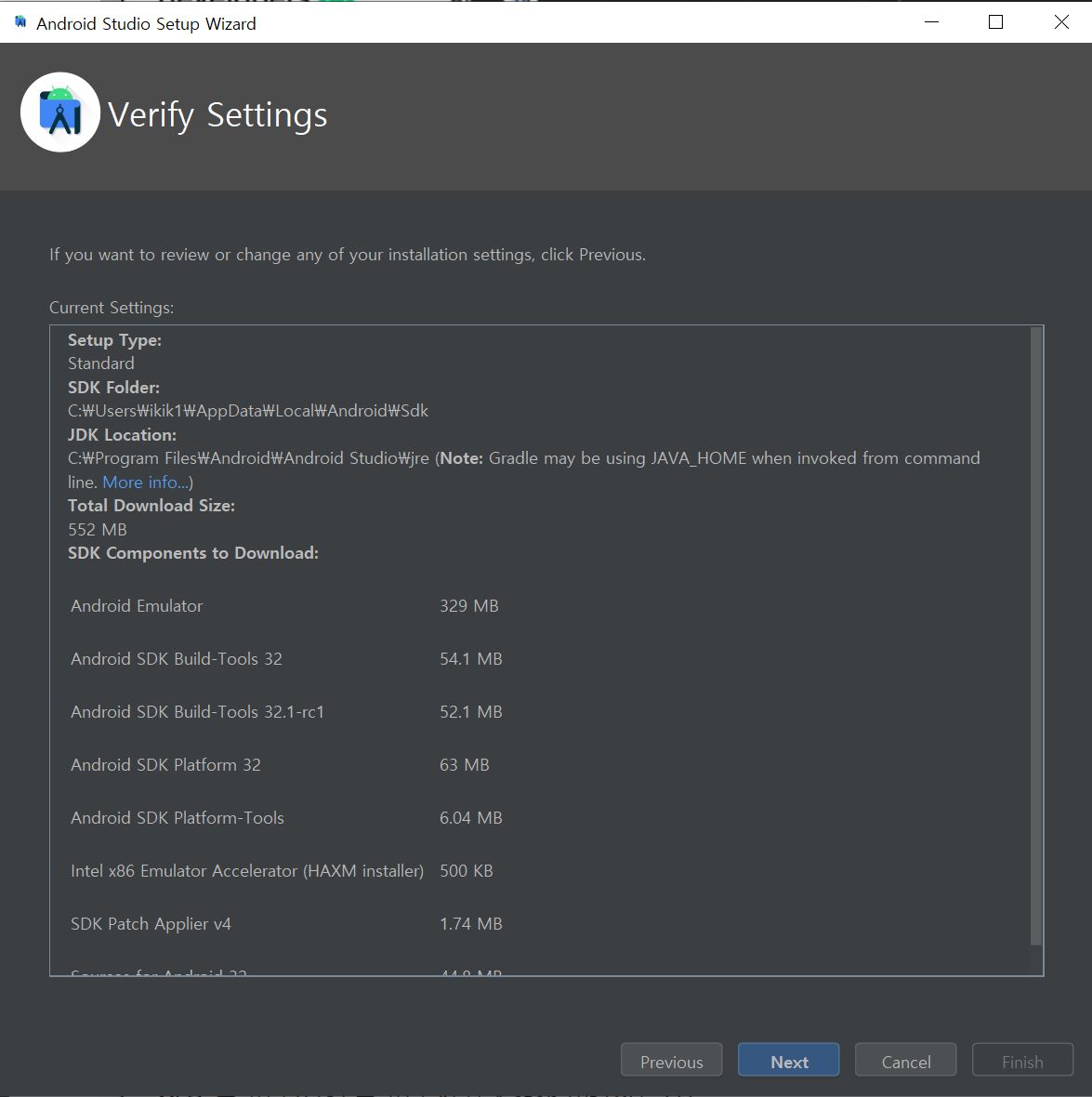Open the More info... link
1092x1097 pixels.
[146, 482]
